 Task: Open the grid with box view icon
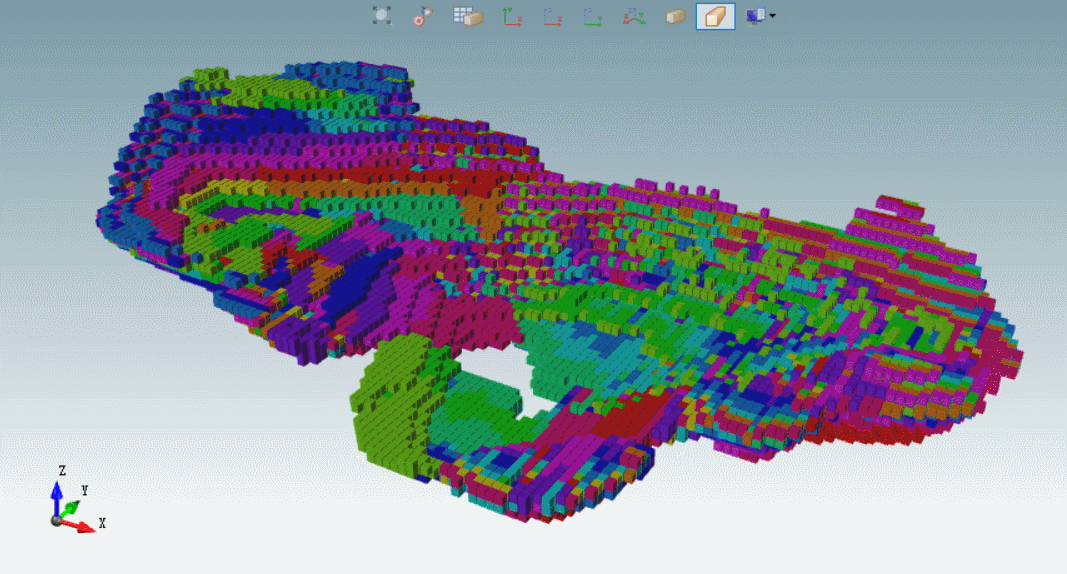(x=467, y=16)
